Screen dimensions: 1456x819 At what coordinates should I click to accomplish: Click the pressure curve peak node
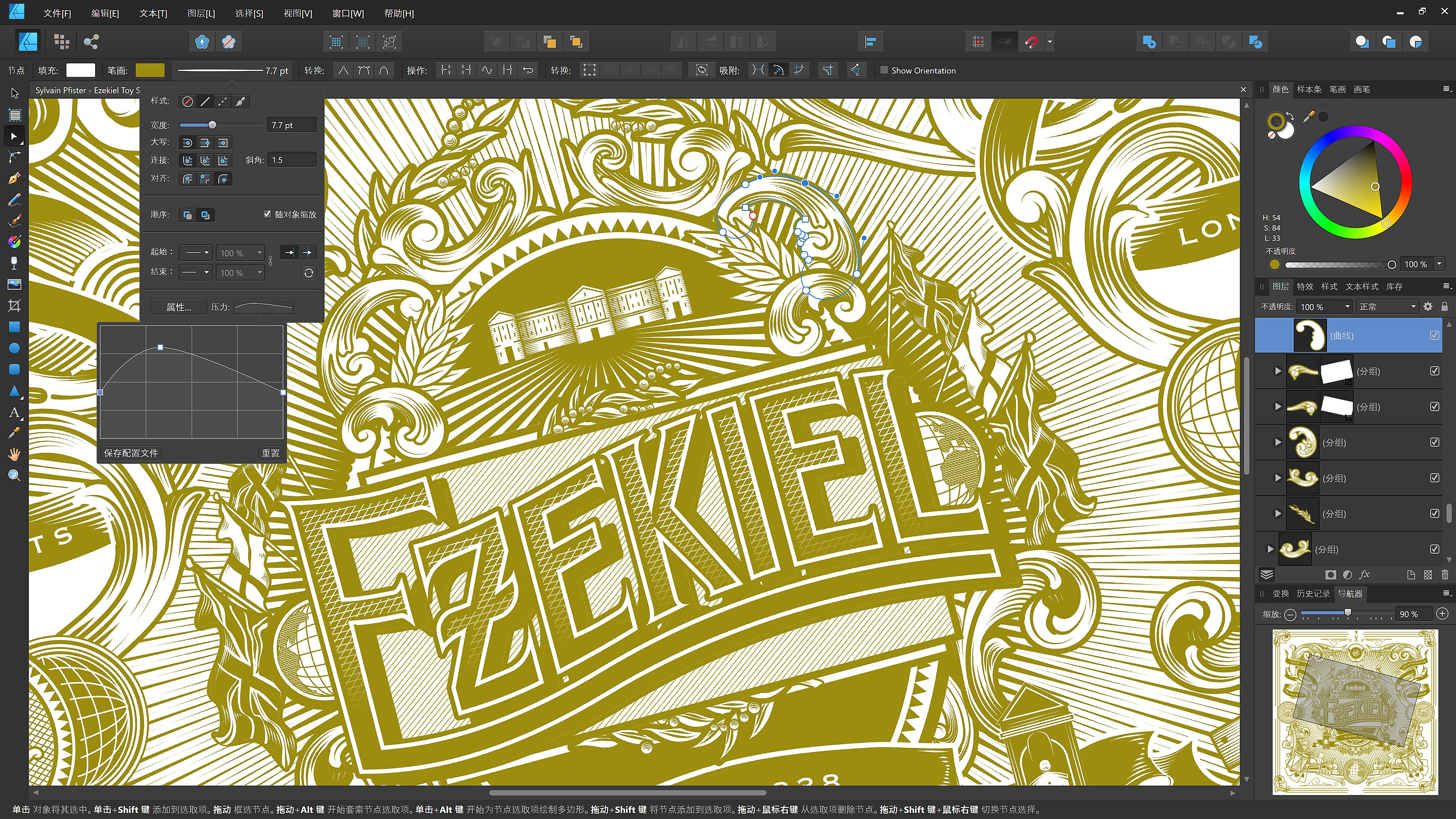tap(160, 347)
